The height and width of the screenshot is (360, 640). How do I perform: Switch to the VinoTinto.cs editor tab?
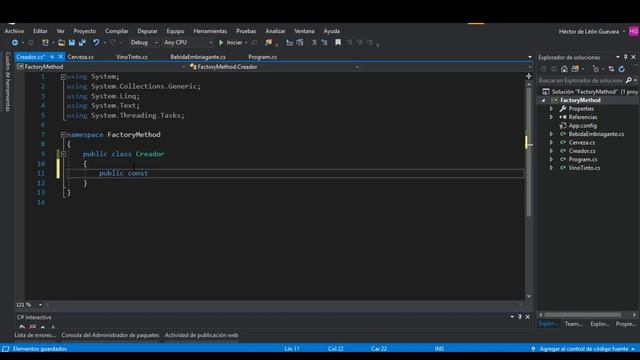132,57
